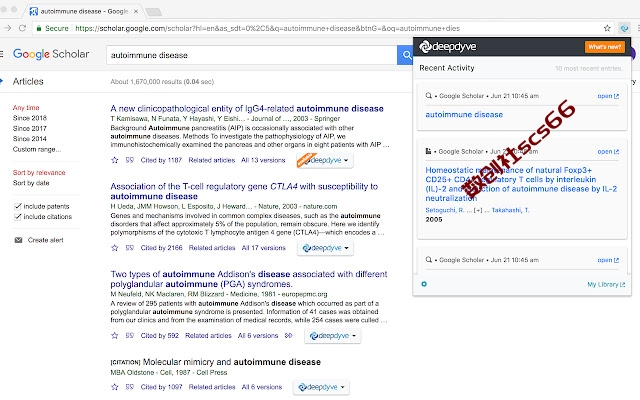Open IgG4-related autoimmune disease article title

click(x=247, y=109)
